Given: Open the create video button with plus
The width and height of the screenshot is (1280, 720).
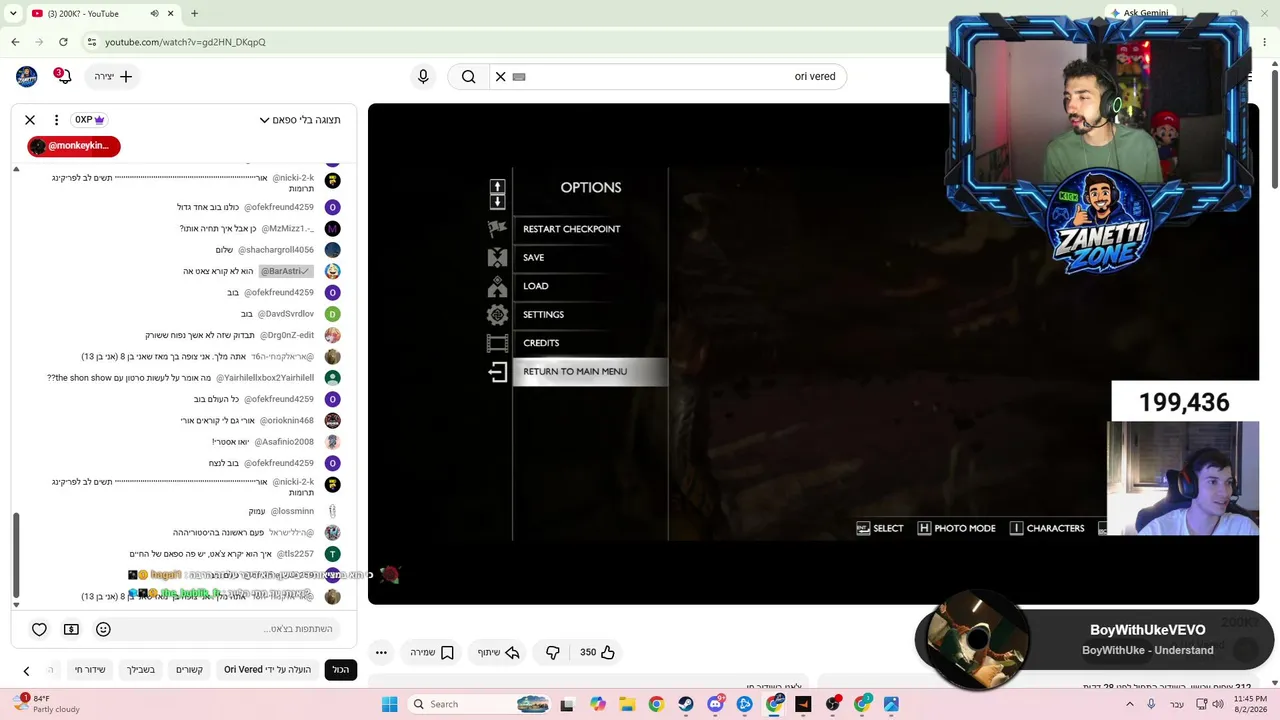Looking at the screenshot, I should pos(113,77).
